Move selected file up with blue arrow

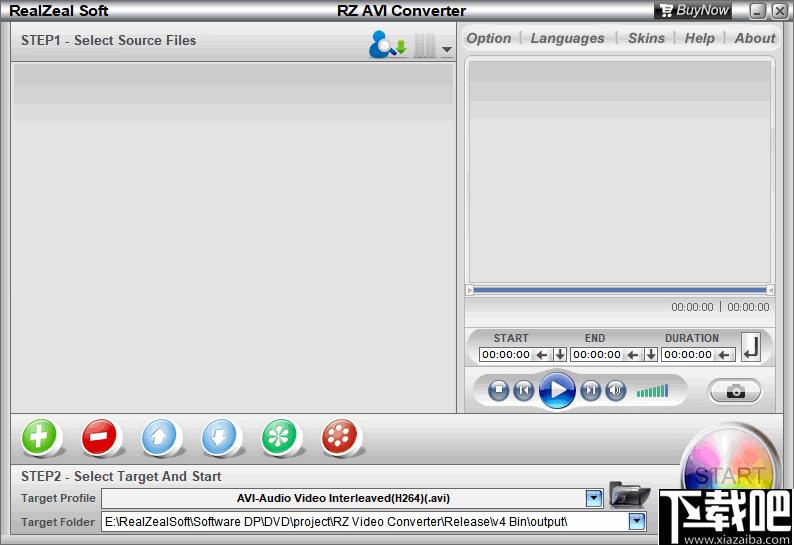tap(160, 437)
